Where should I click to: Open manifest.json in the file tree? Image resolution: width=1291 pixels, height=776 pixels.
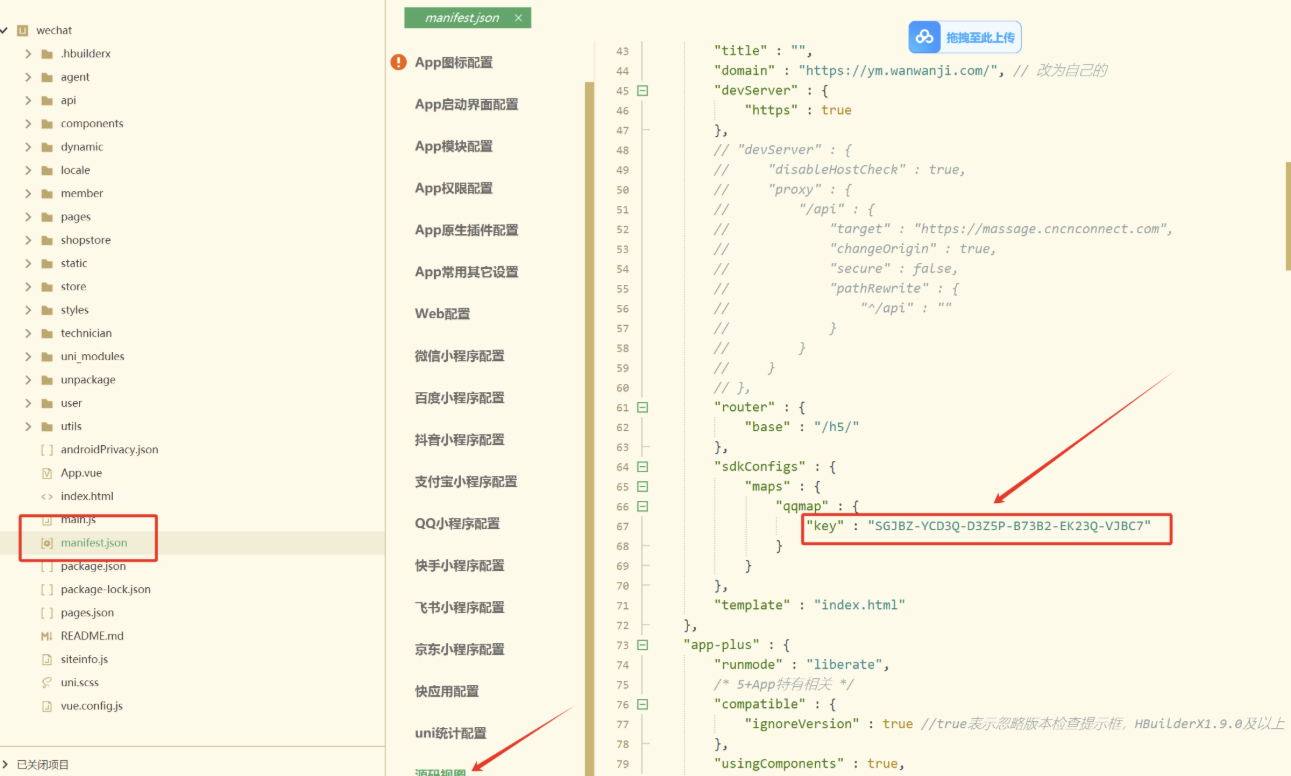click(93, 543)
